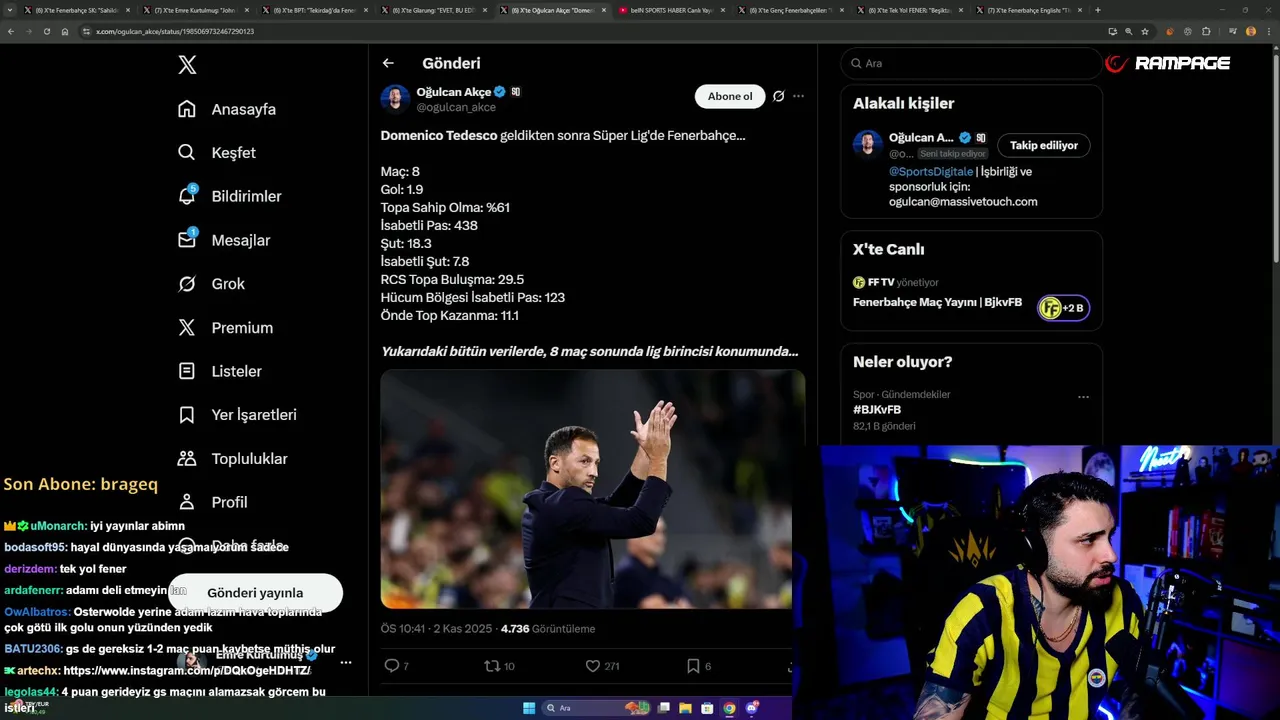Open Bildirimler notifications bell
The height and width of the screenshot is (720, 1280).
click(x=187, y=196)
